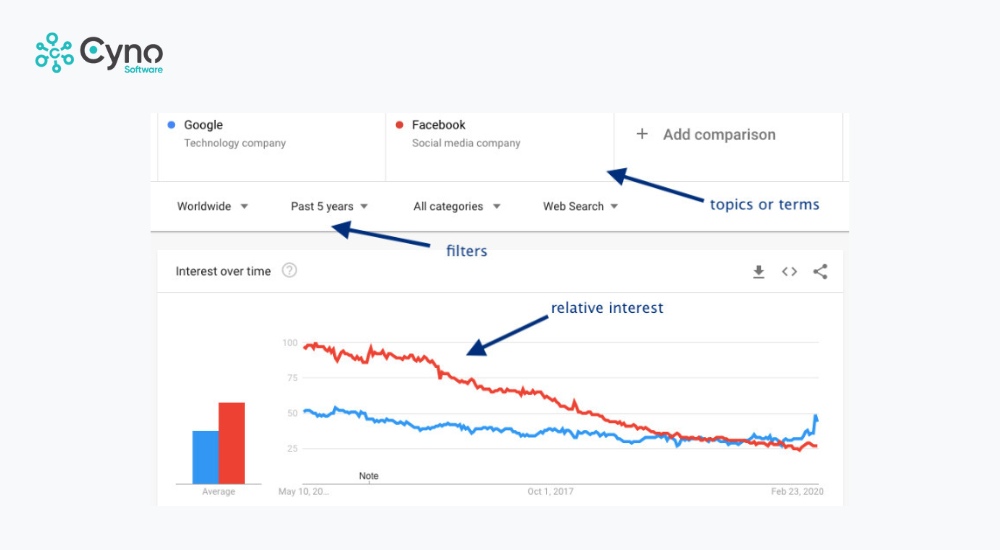Click the Oct 1, 2017 axis label
The image size is (1000, 550).
pyautogui.click(x=549, y=492)
